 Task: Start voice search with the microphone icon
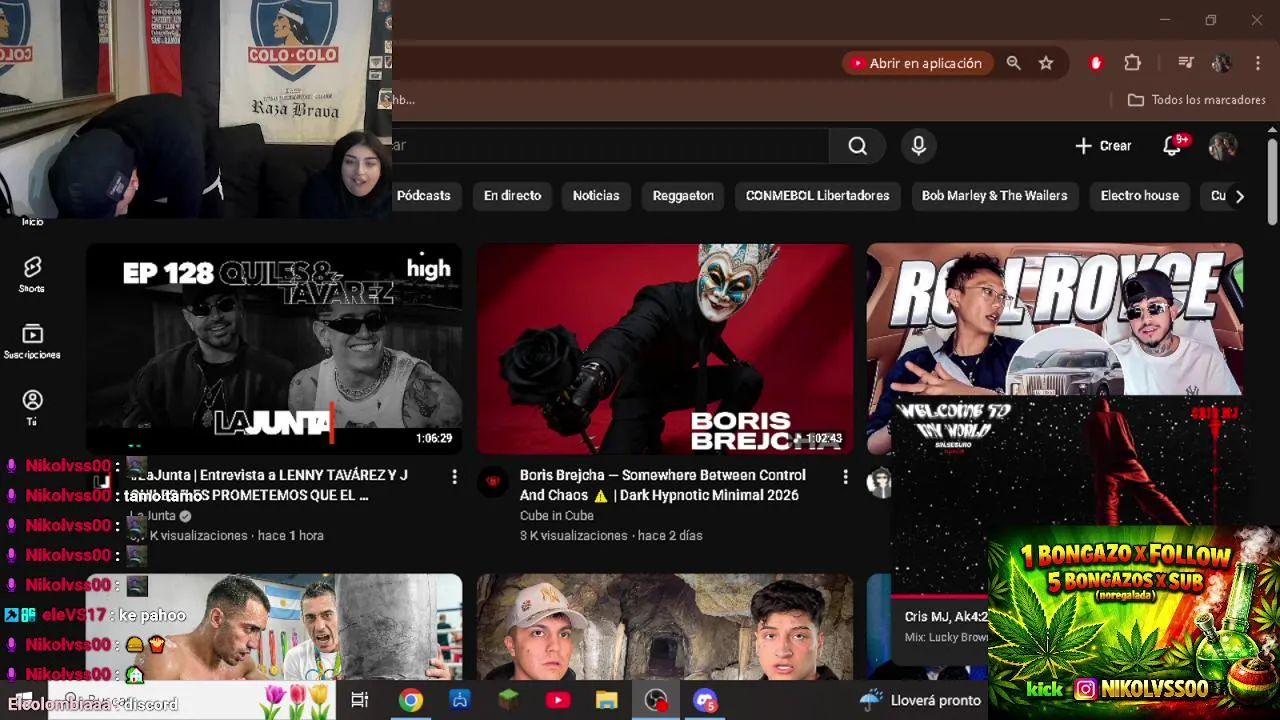pos(918,146)
